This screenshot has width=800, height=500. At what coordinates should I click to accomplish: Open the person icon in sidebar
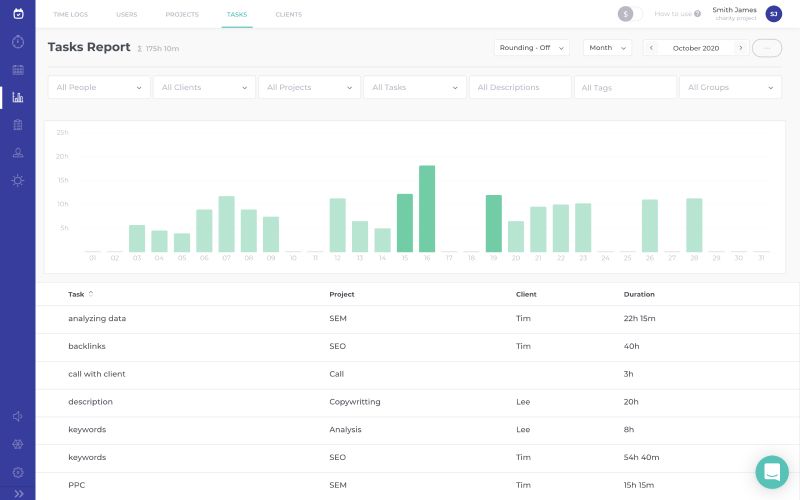pos(18,153)
